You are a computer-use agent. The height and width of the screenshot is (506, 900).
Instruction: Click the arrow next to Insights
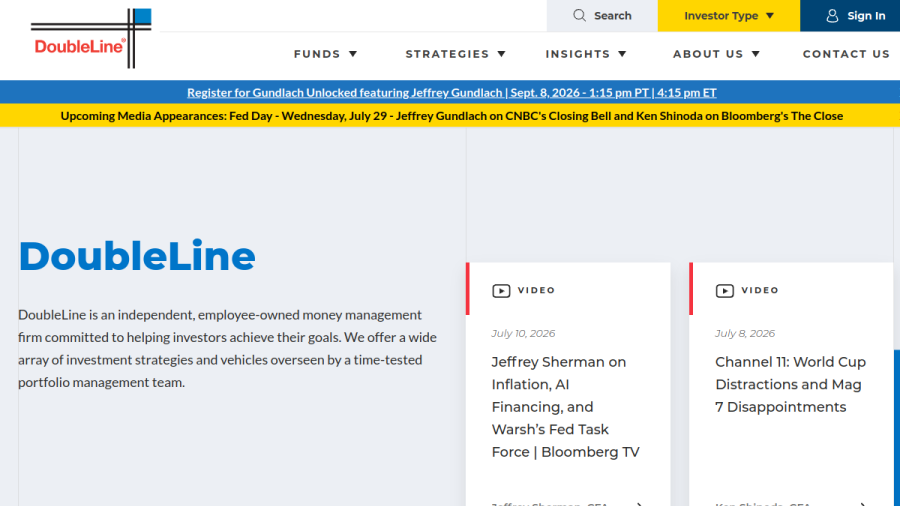[x=622, y=54]
